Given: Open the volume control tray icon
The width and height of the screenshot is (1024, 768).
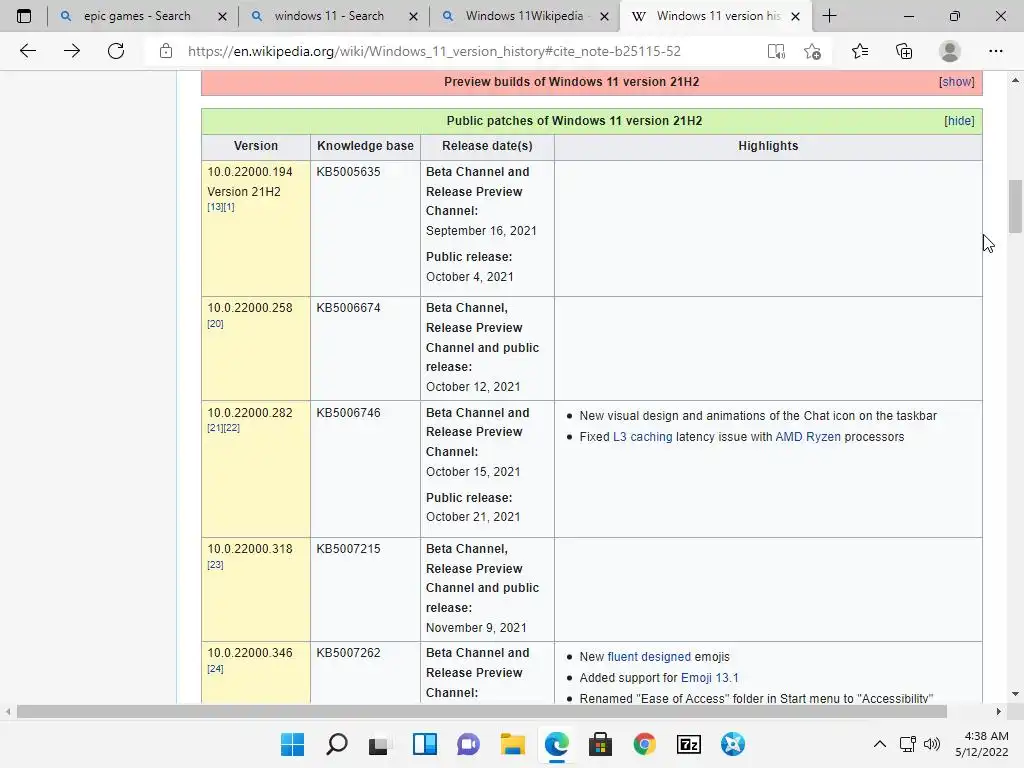Looking at the screenshot, I should click(x=932, y=744).
